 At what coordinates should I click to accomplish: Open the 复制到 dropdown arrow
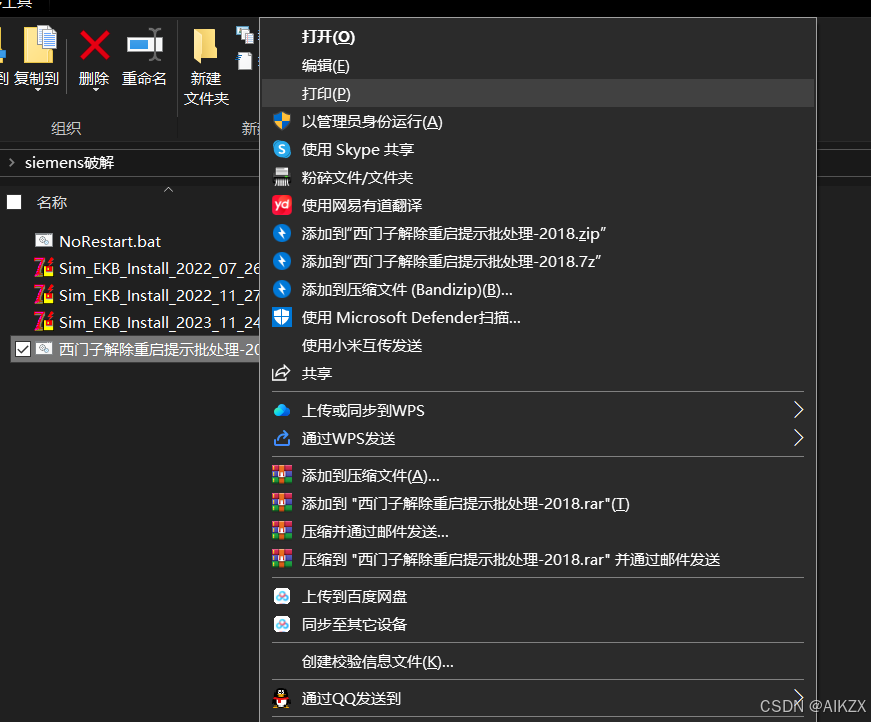38,89
